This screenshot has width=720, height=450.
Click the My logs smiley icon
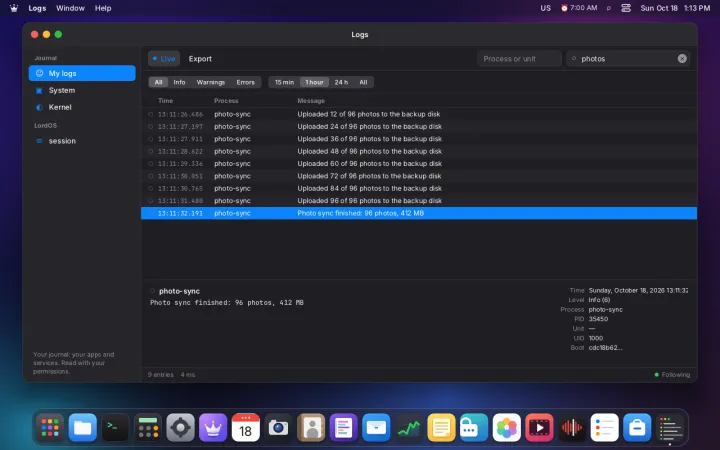(x=39, y=73)
